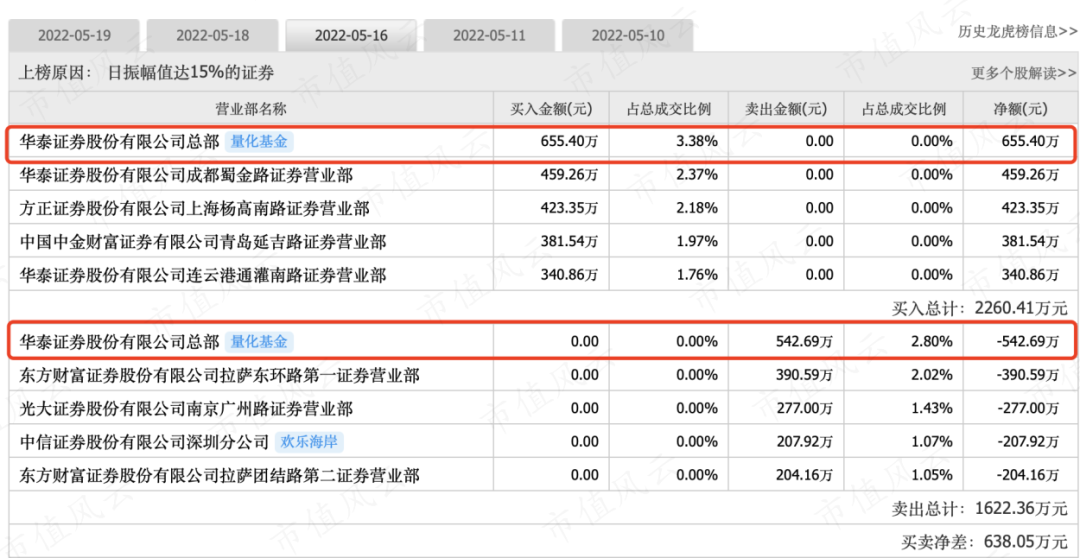Open 中信证券股份有限公司深圳分公司 entry
1080x558 pixels.
[x=145, y=442]
